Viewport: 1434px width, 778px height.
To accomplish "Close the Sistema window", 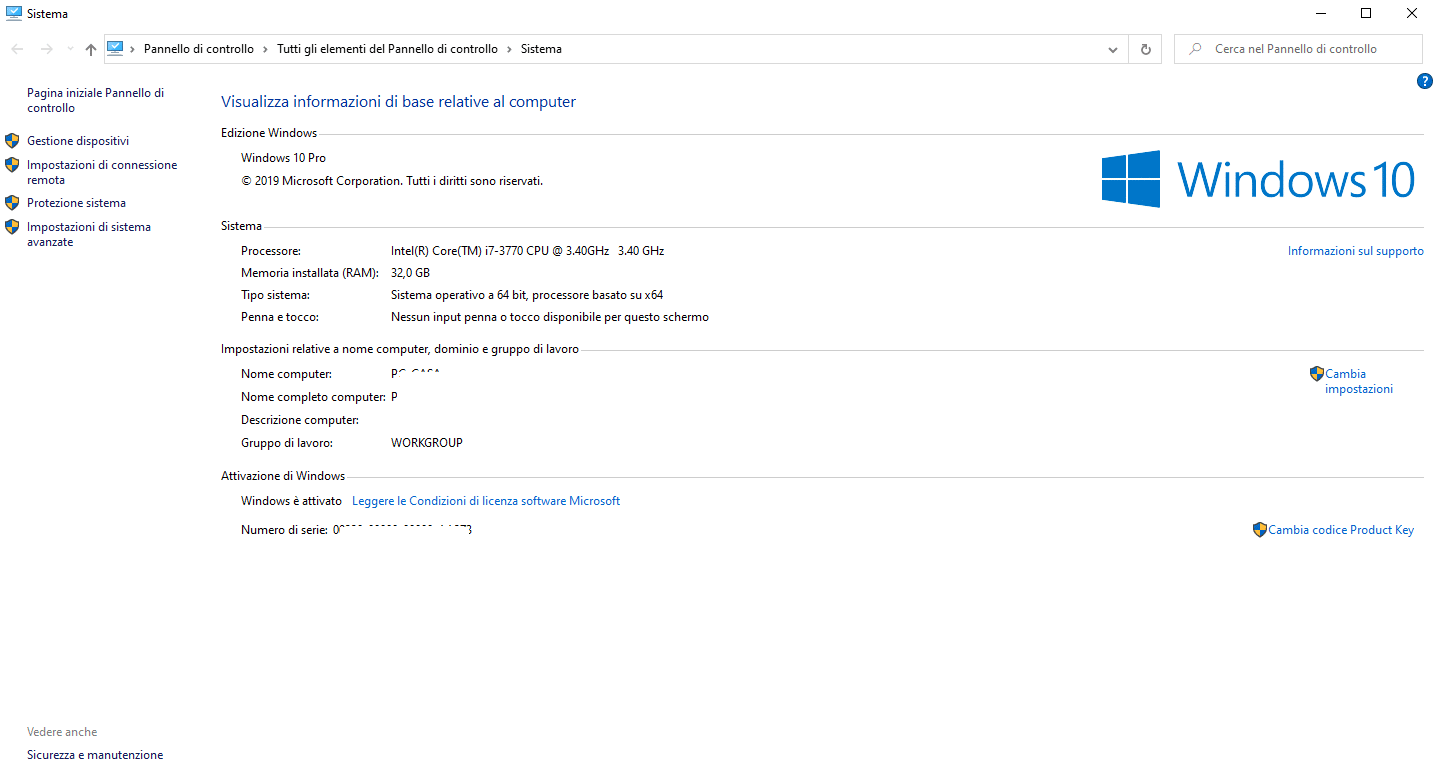I will point(1411,13).
